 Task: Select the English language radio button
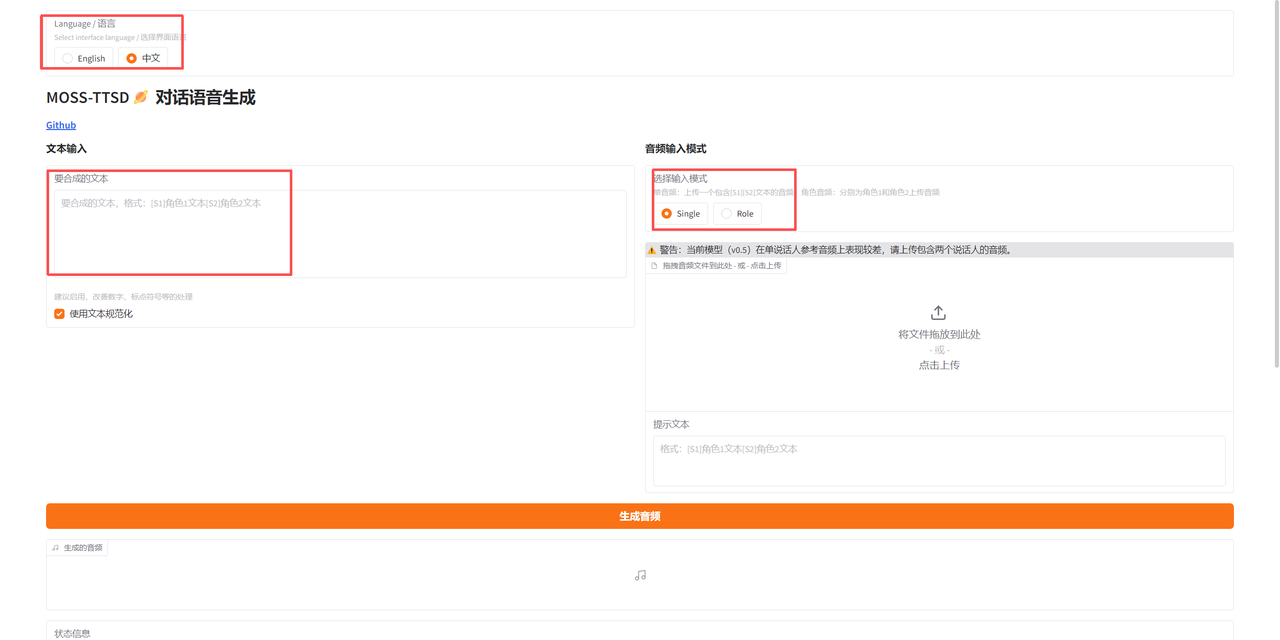click(x=67, y=58)
